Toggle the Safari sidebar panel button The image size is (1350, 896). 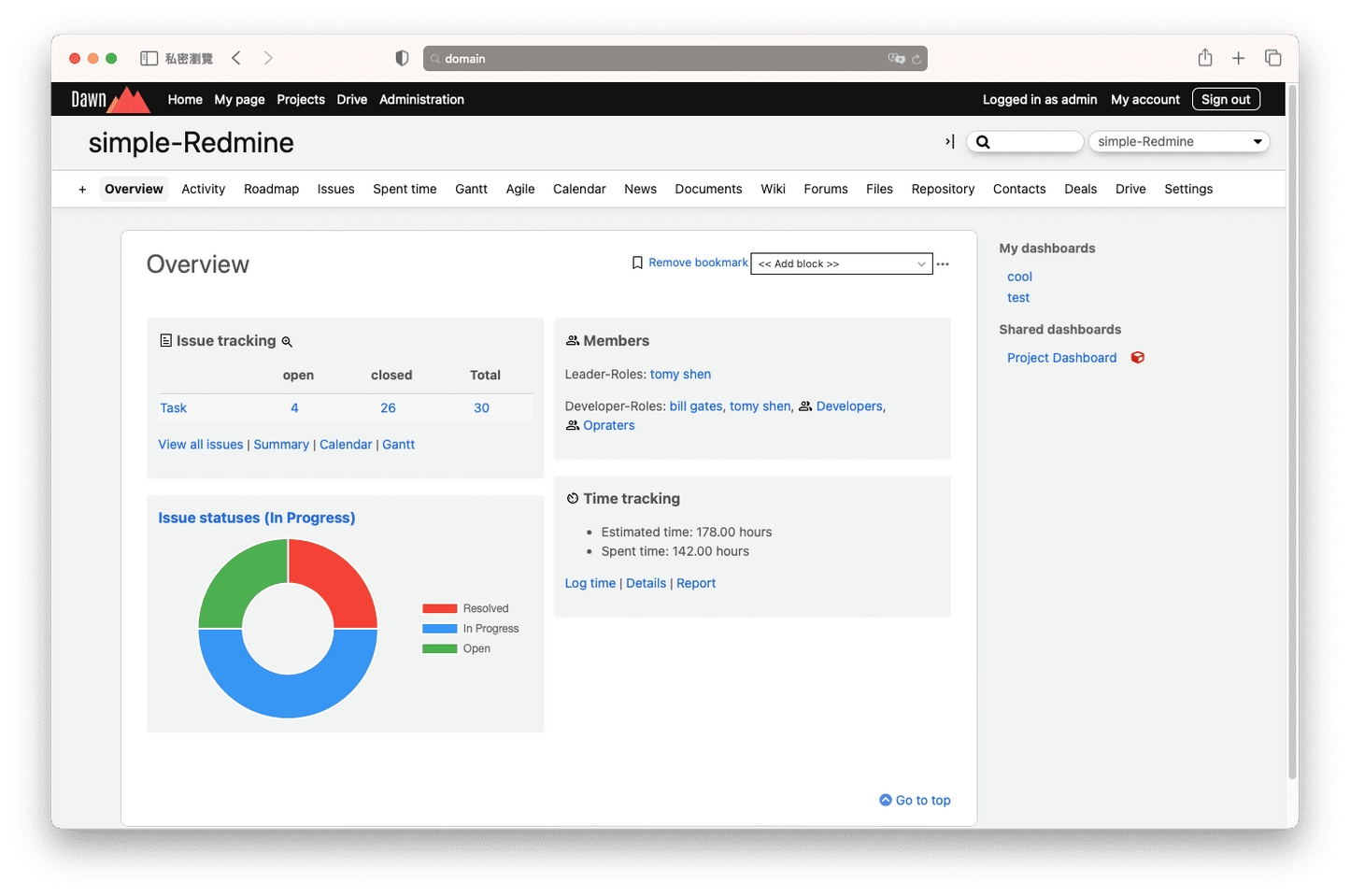(x=149, y=58)
